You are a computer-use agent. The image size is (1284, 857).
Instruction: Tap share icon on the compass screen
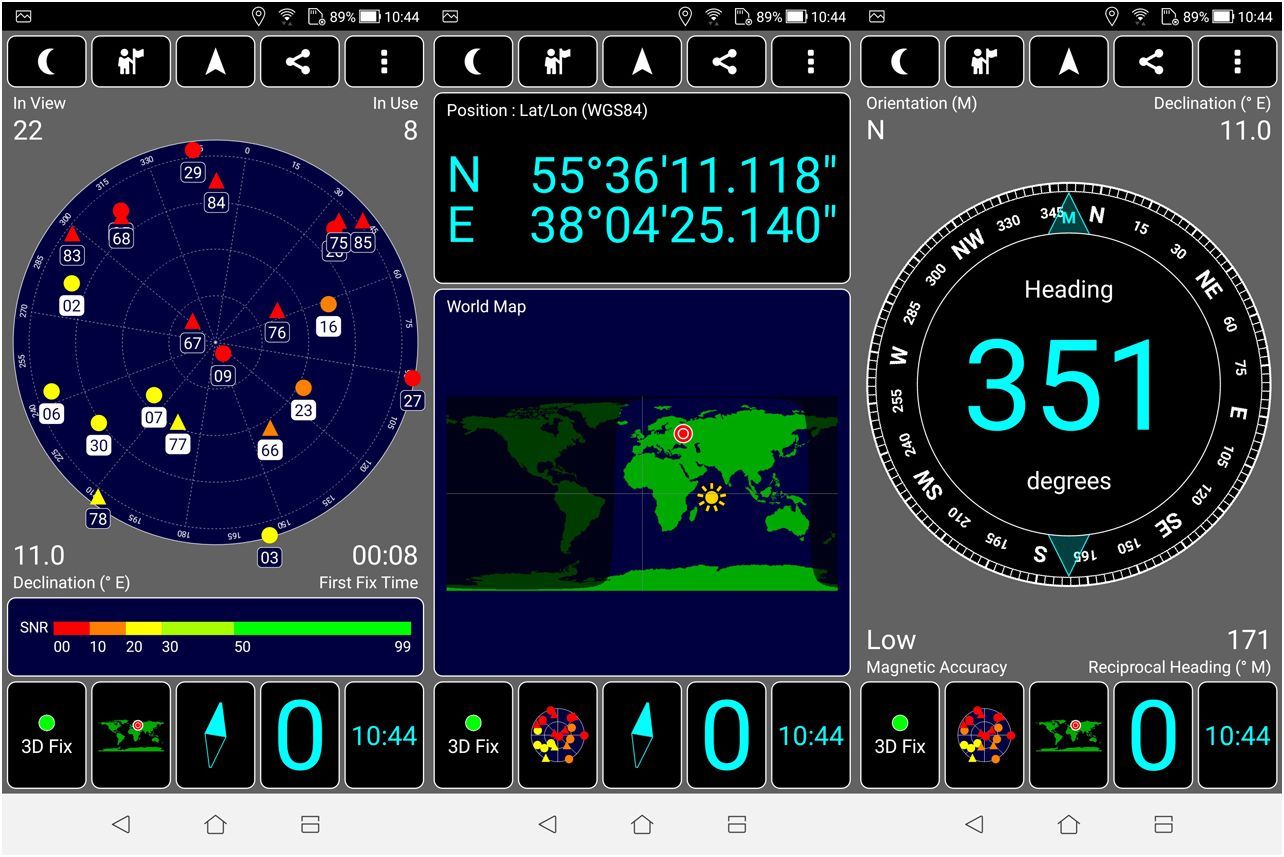(x=1153, y=62)
